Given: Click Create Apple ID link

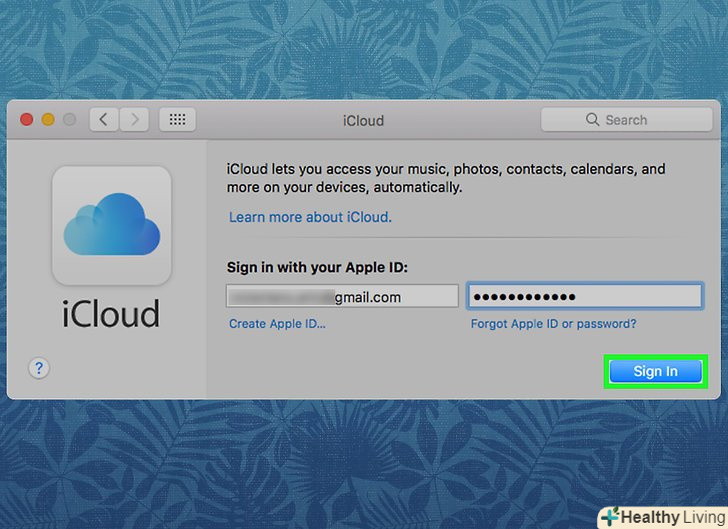Looking at the screenshot, I should click(x=277, y=324).
